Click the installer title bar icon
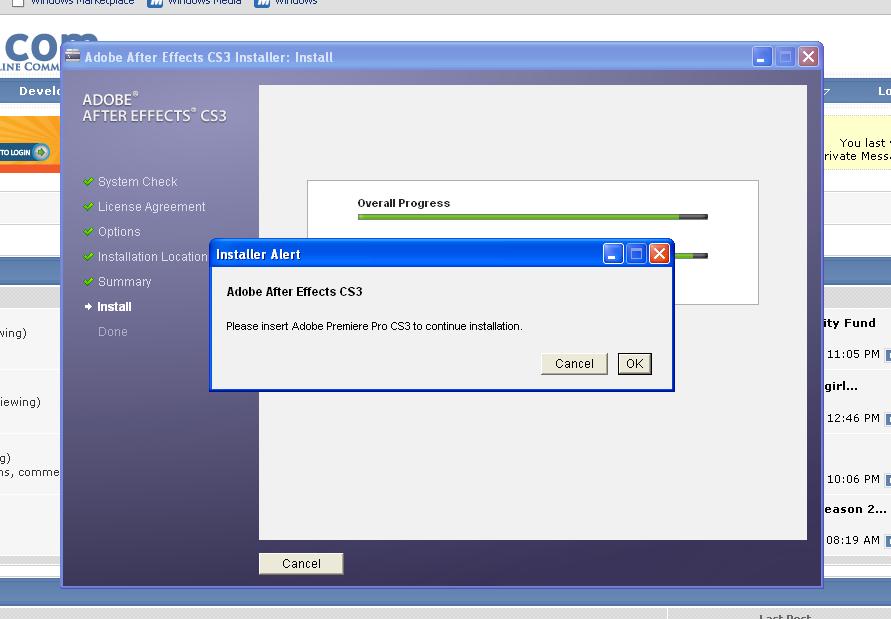 coord(72,55)
